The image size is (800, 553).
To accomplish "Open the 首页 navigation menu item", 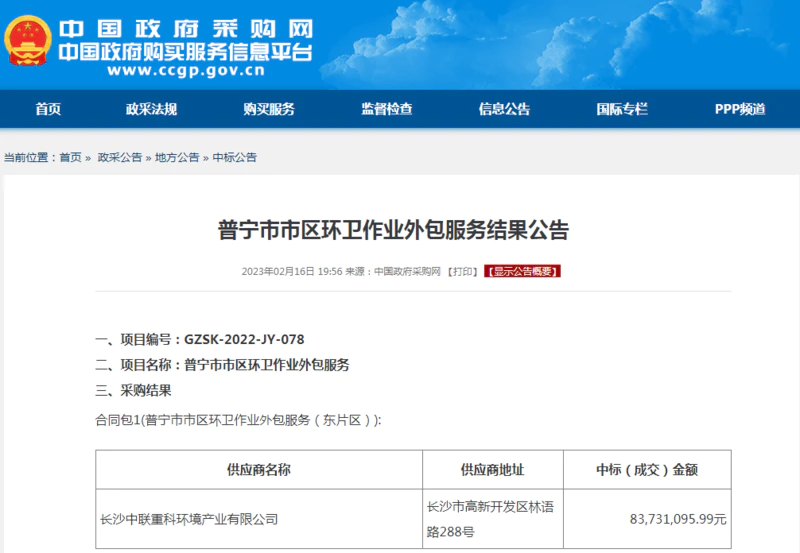I will (48, 109).
